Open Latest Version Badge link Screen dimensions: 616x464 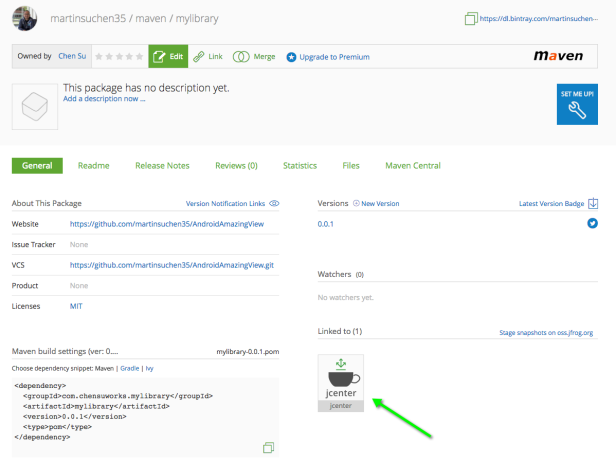(551, 204)
